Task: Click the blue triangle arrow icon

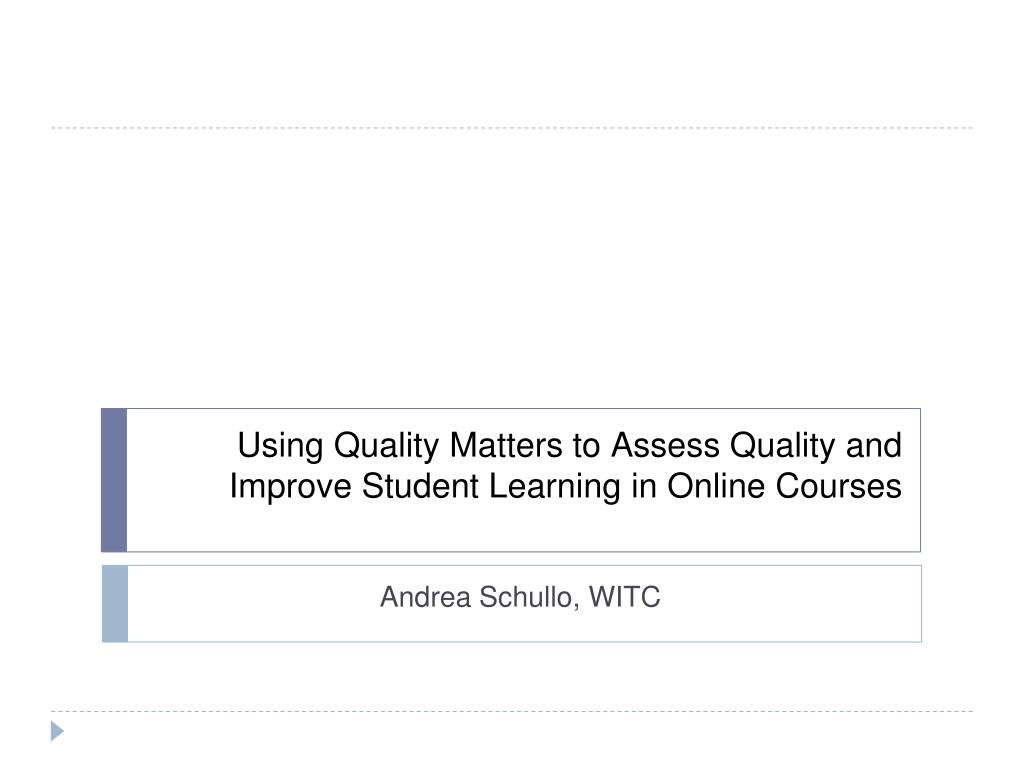Action: pos(57,731)
